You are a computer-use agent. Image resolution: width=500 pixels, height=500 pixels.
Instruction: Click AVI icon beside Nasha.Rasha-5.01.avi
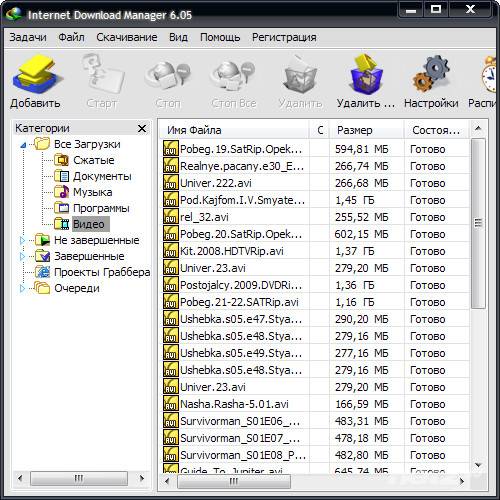pos(170,403)
